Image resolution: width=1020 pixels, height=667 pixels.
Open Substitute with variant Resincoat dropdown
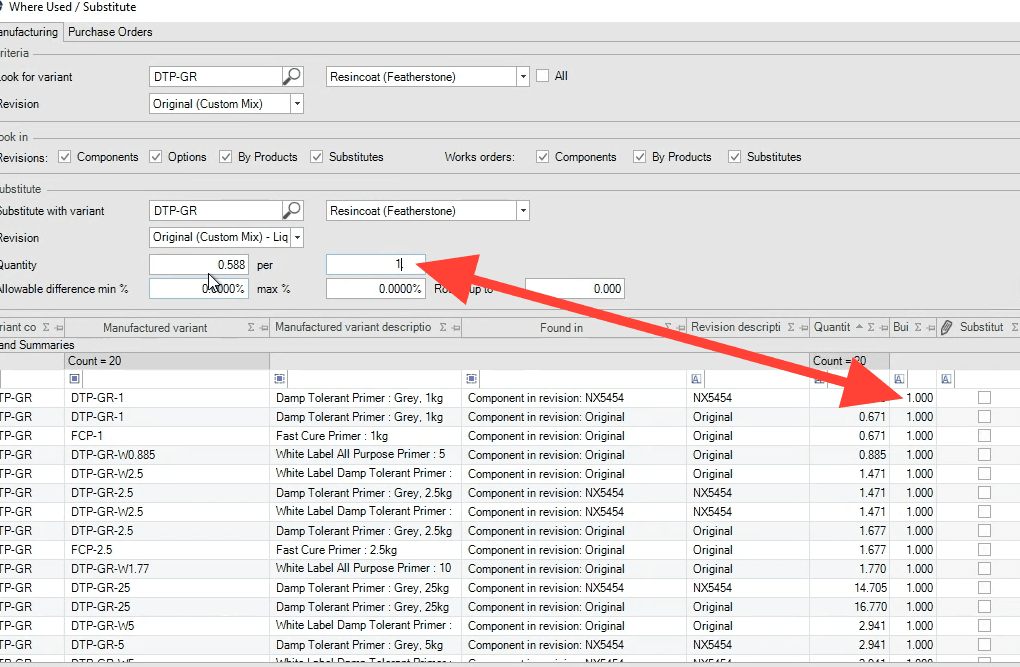point(523,211)
